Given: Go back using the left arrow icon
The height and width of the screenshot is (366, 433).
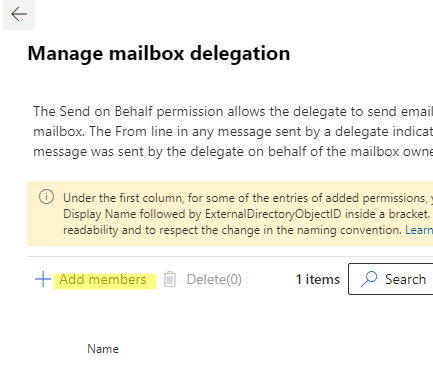Looking at the screenshot, I should [x=19, y=14].
